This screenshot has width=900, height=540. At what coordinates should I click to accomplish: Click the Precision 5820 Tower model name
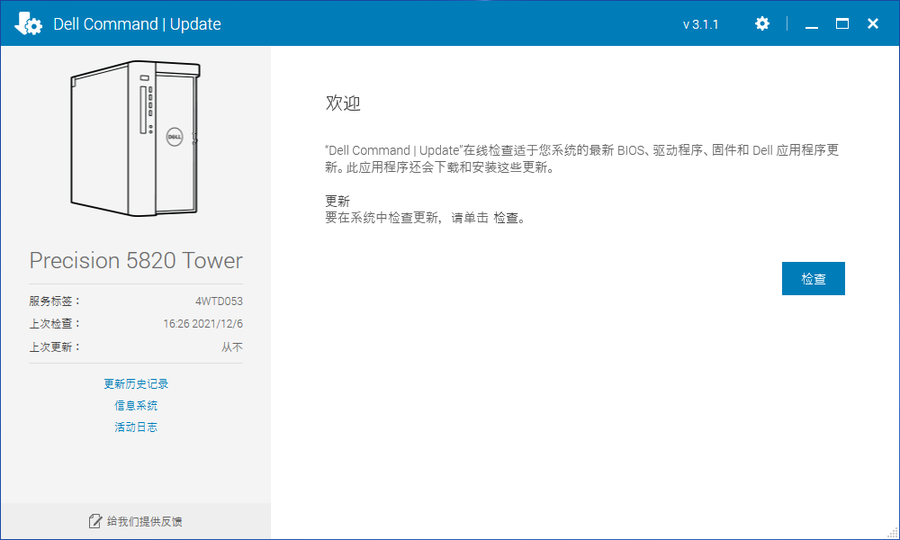(136, 261)
